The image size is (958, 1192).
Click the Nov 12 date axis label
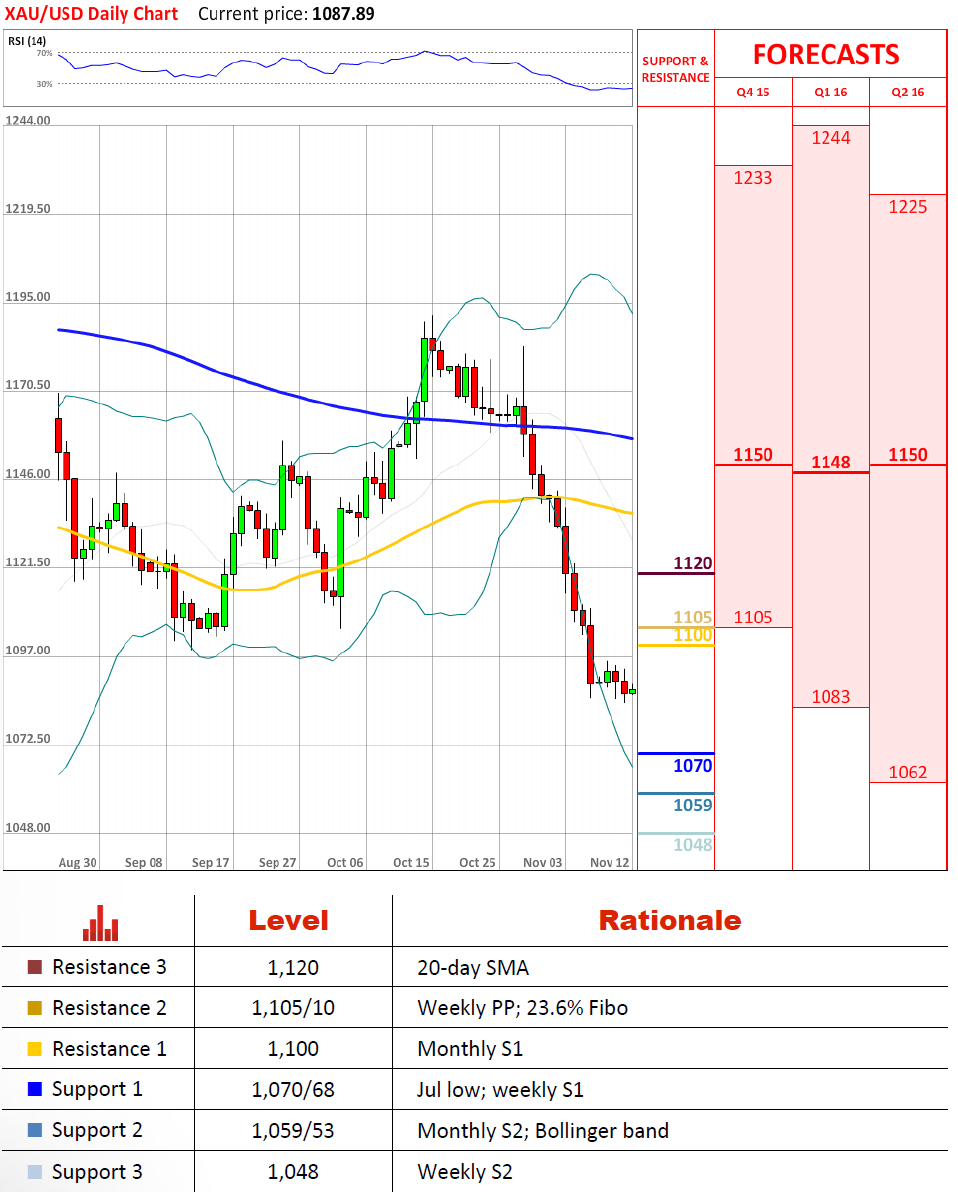(610, 863)
